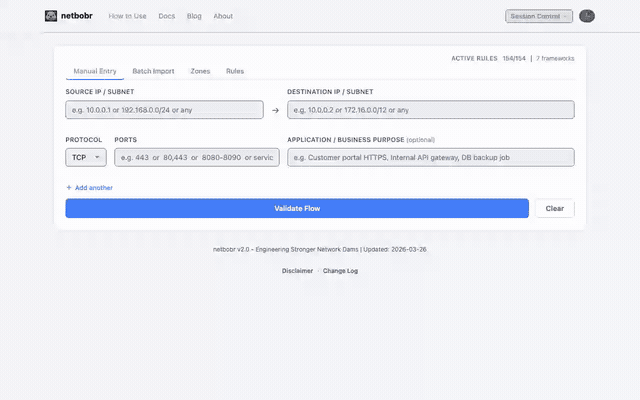Click the netbobr v2.0 footer text
Viewport: 640px width, 400px height.
click(x=320, y=249)
